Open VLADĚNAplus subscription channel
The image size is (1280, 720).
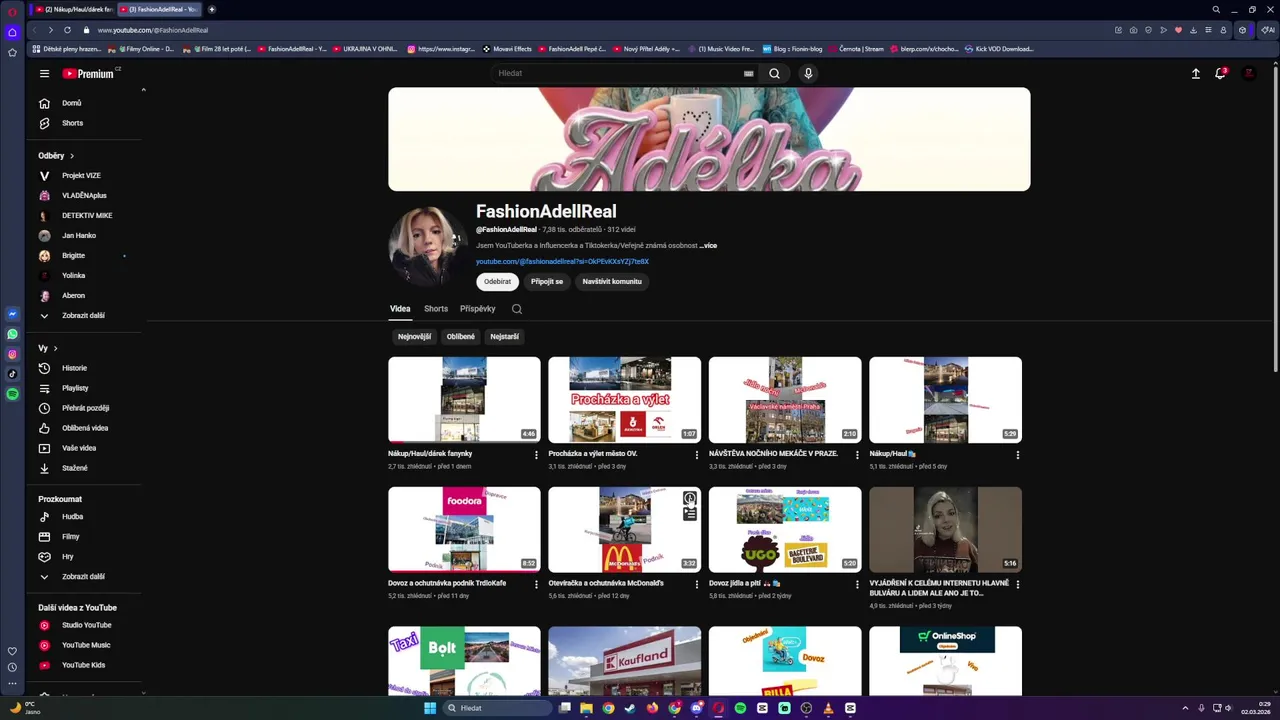point(84,196)
